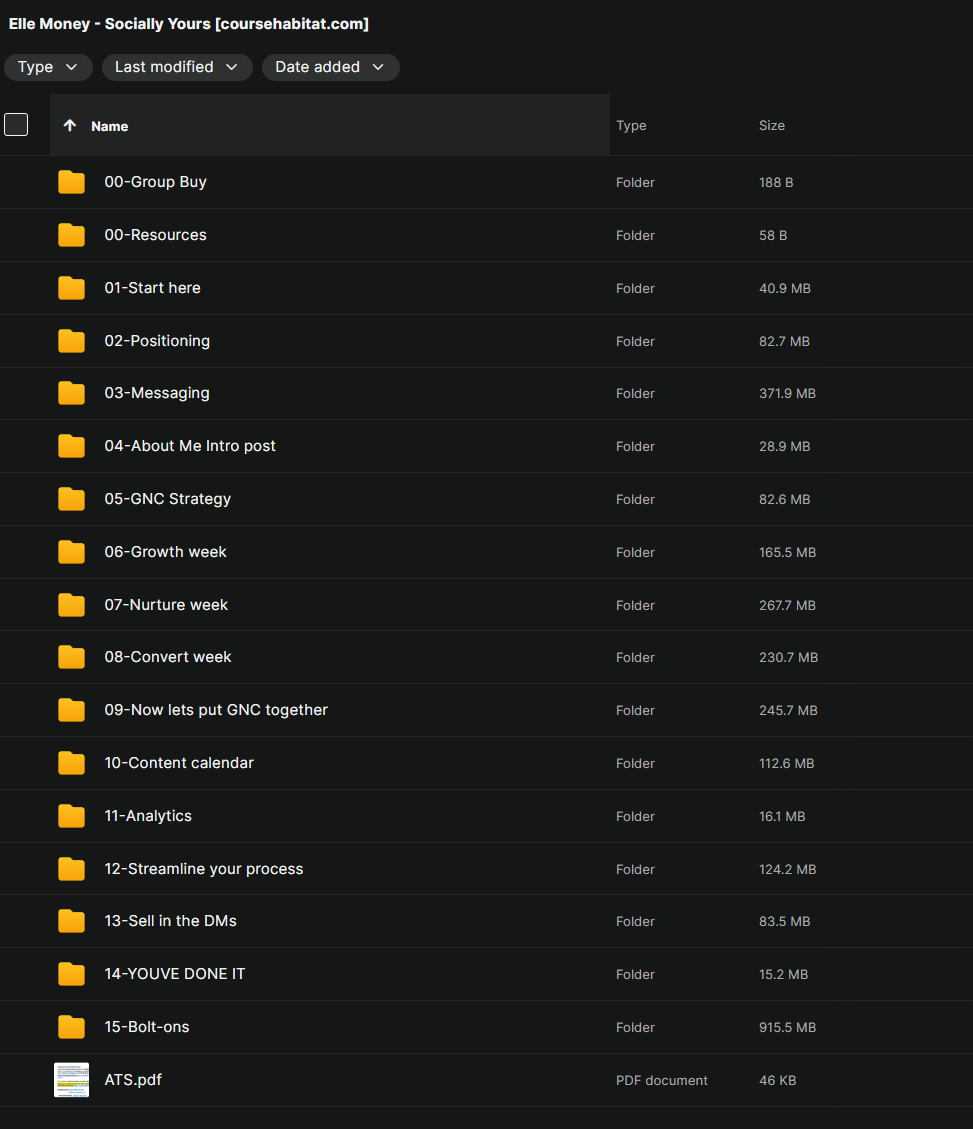This screenshot has width=973, height=1129.
Task: Sort by the Size column header
Action: coord(771,125)
